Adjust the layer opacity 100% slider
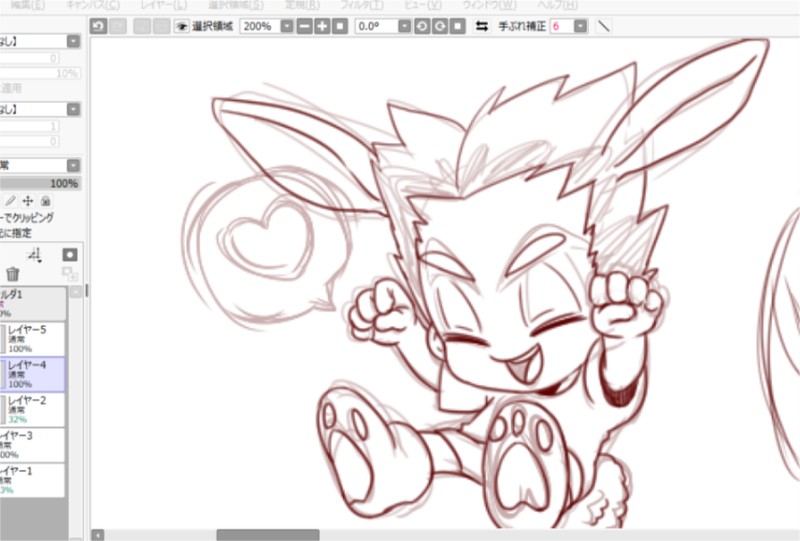The image size is (800, 541). coord(40,183)
